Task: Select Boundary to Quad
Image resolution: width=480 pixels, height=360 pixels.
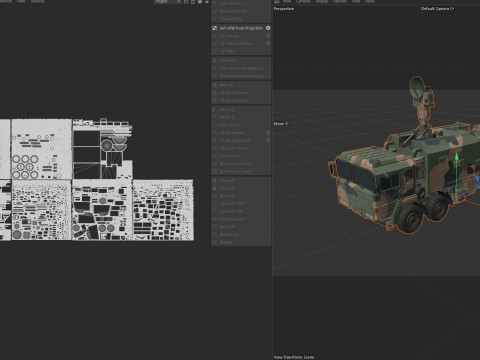Action: tap(241, 171)
